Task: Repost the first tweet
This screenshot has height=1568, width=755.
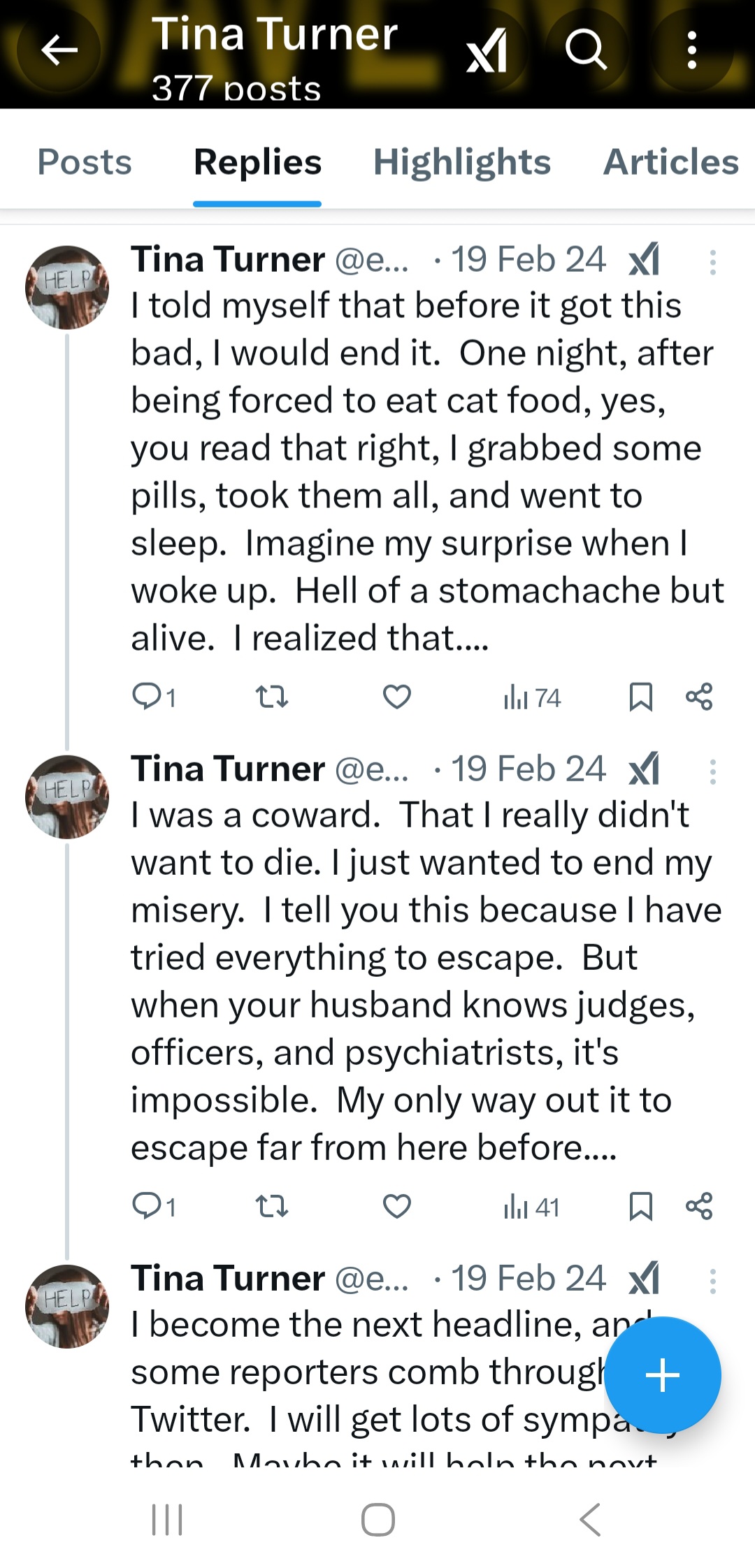Action: click(271, 697)
